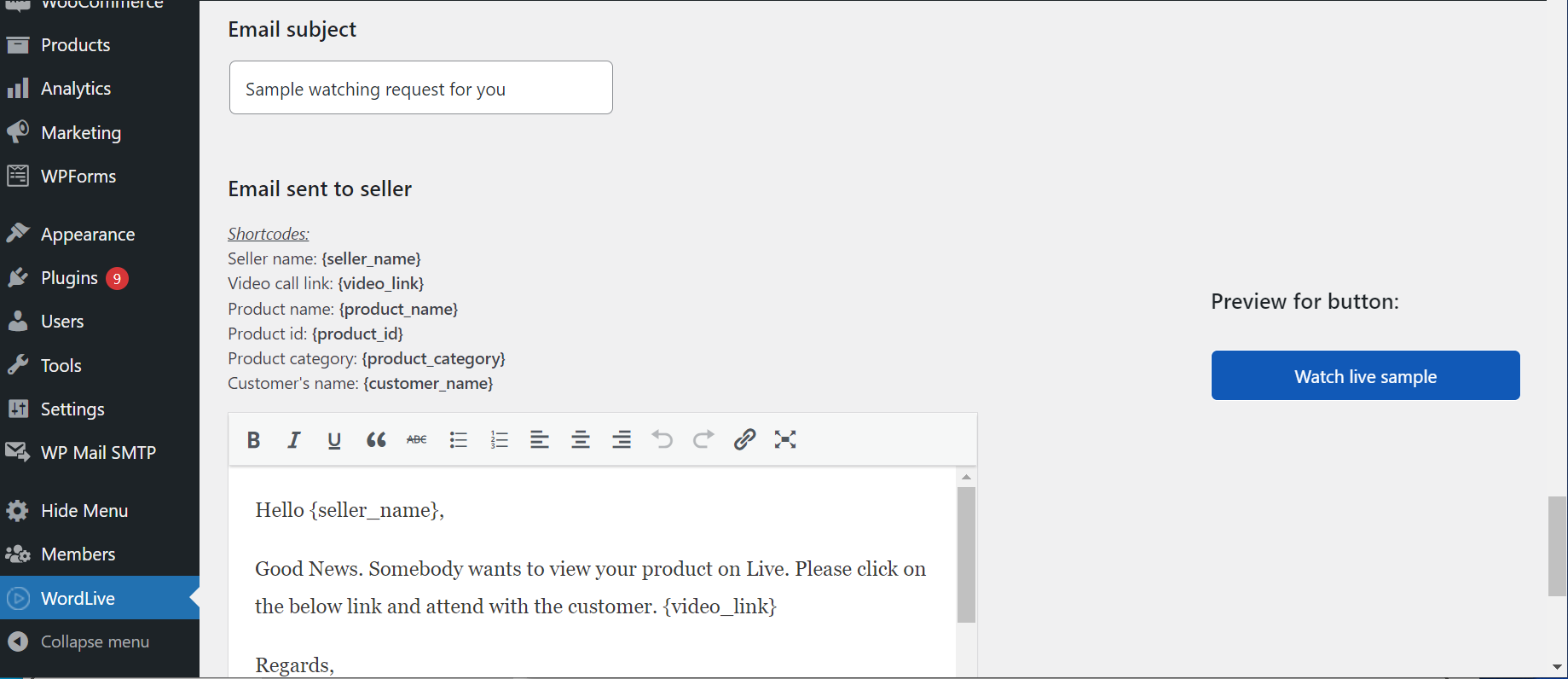1568x679 pixels.
Task: Click the Plugins update count badge
Action: point(117,278)
